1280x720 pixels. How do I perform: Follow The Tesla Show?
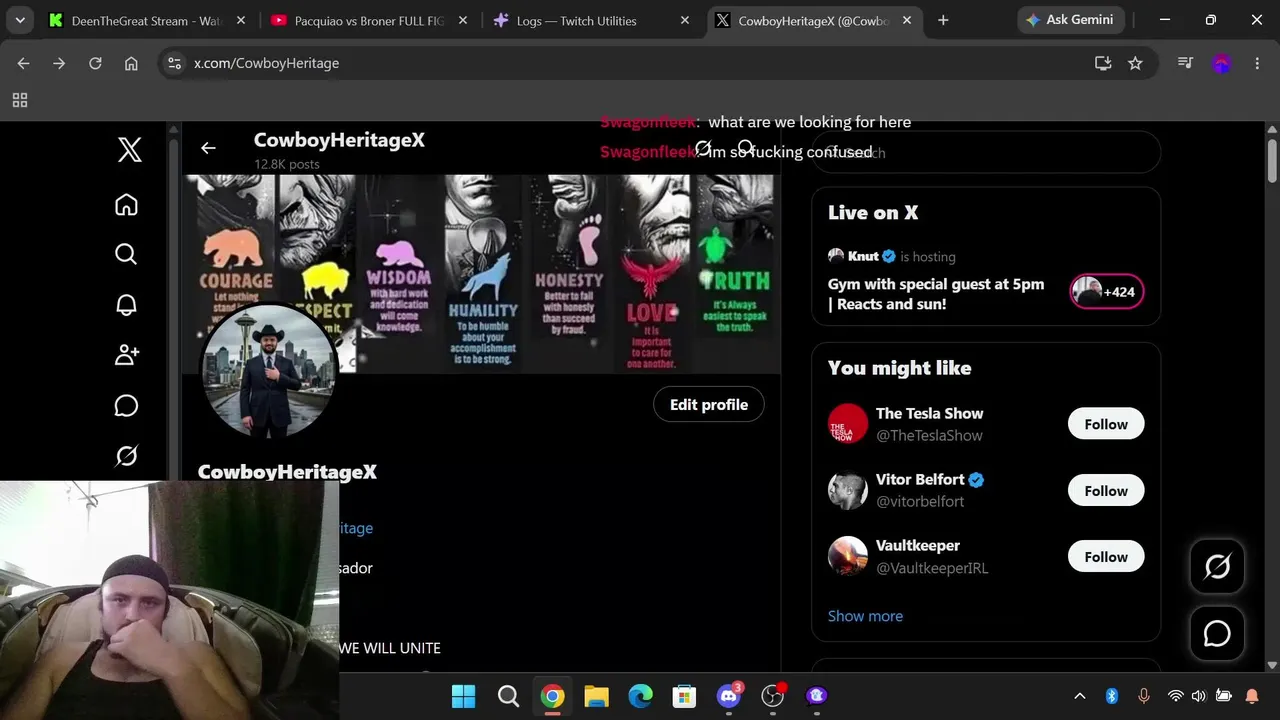1106,424
